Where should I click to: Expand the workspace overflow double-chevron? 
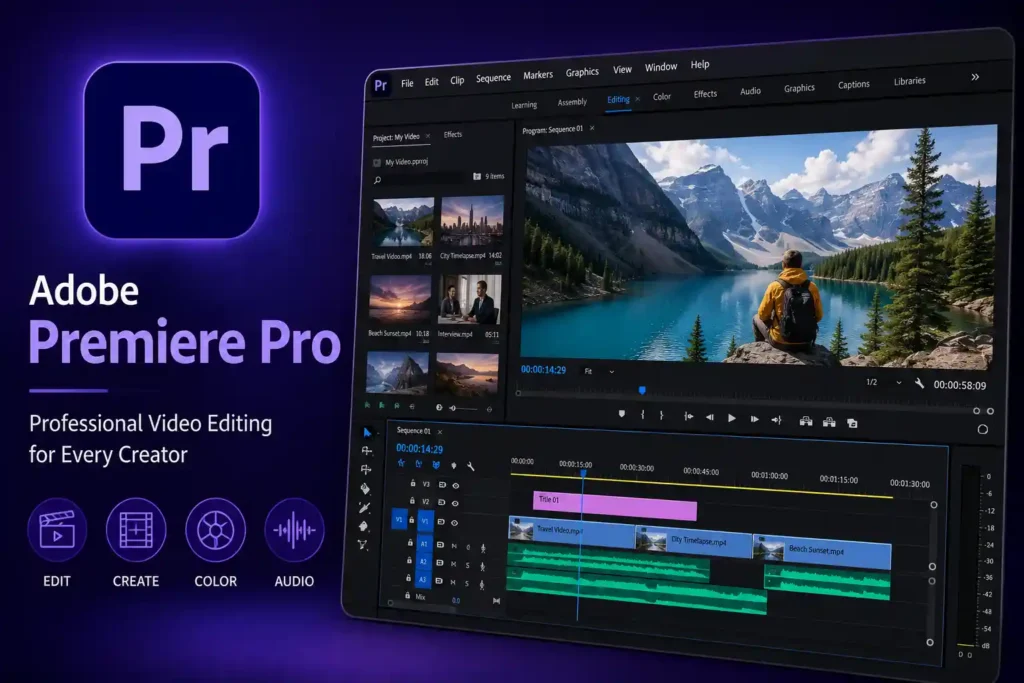(974, 76)
